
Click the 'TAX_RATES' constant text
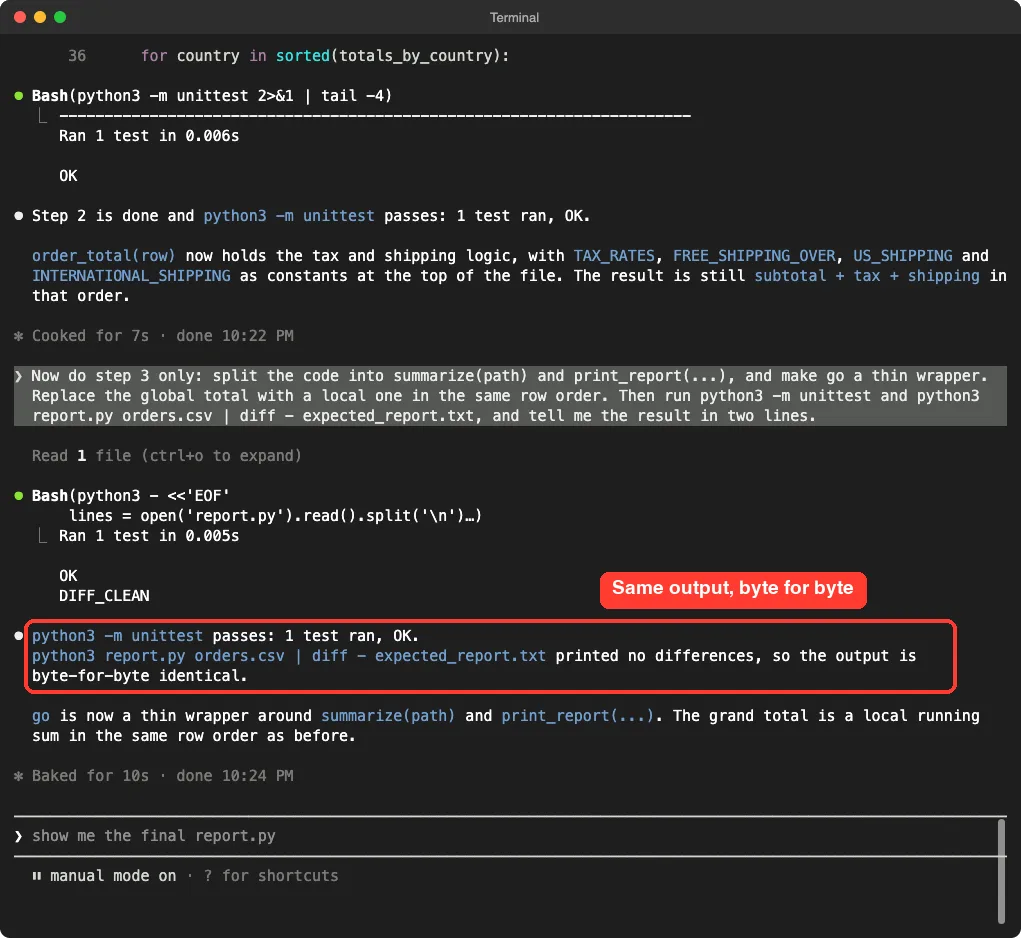coord(613,256)
